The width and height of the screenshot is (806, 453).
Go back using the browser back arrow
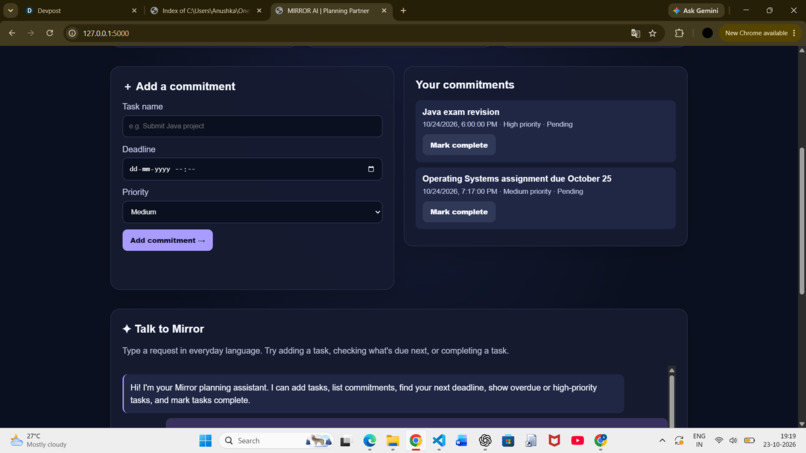point(12,33)
